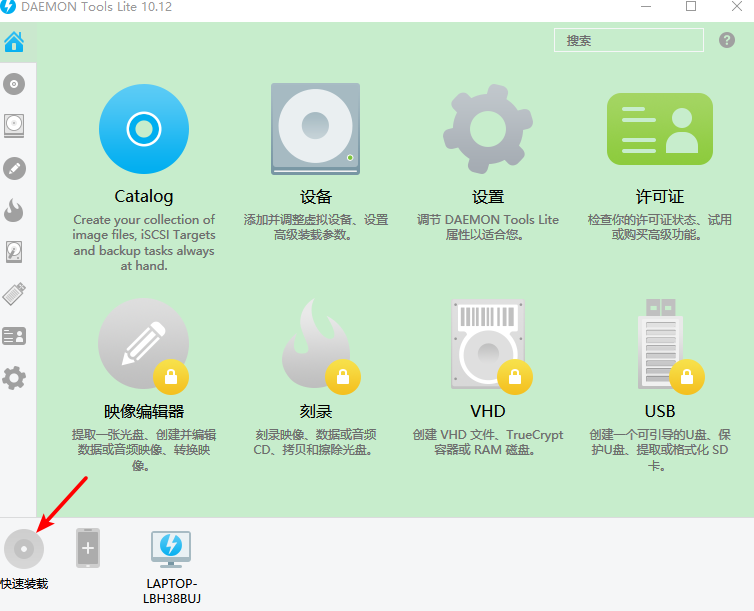
Task: Select the license card sidebar icon
Action: point(14,336)
